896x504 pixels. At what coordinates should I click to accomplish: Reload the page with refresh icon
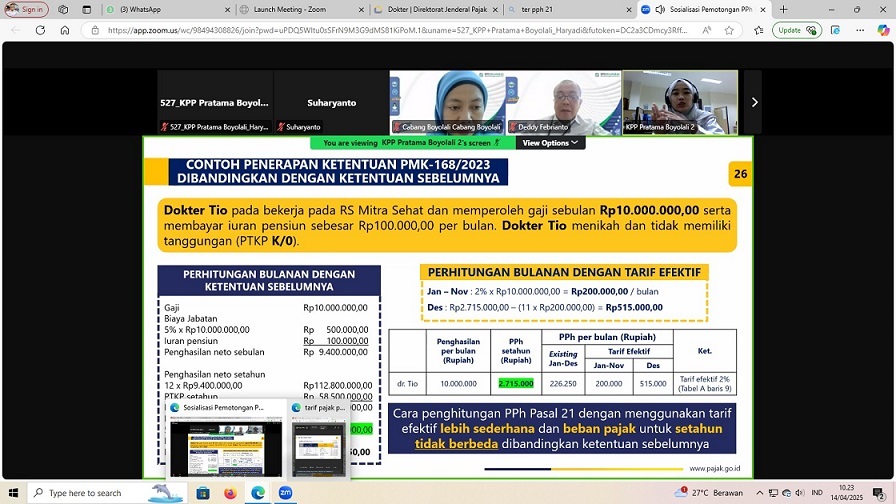pos(40,30)
